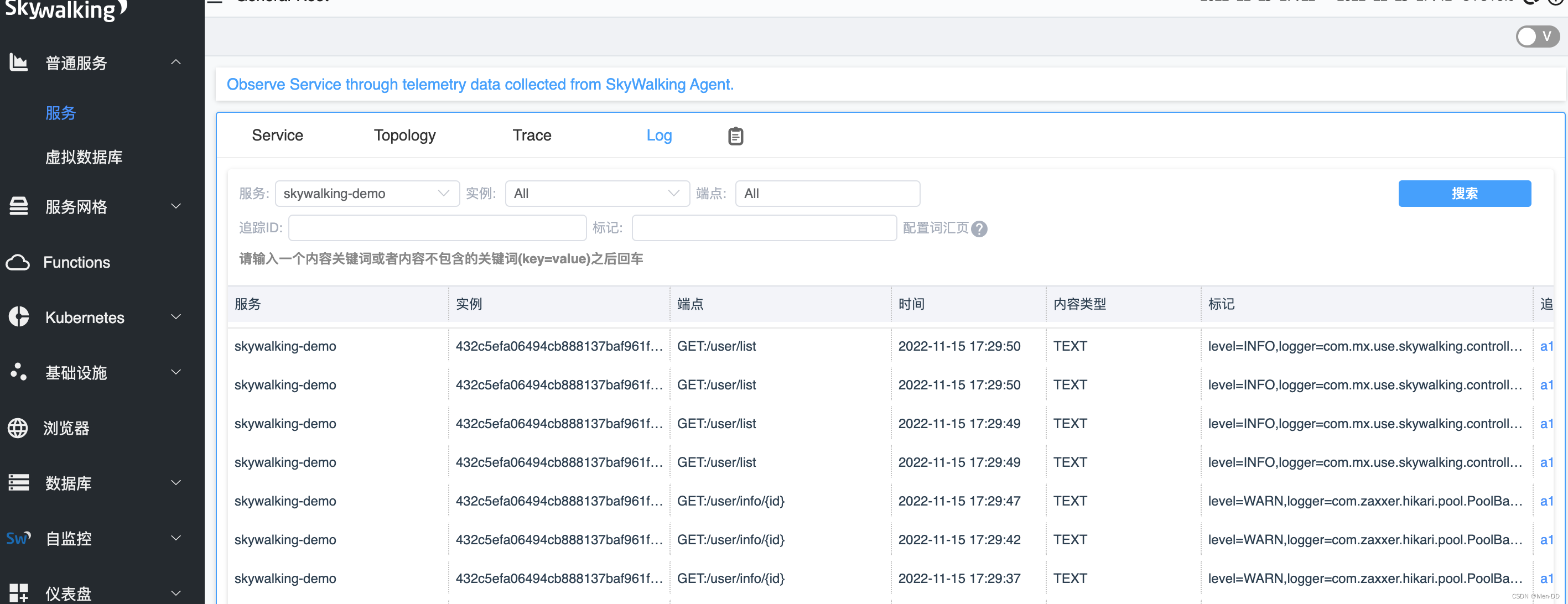1568x604 pixels.
Task: Open the 浏览器 sidebar item
Action: coord(66,428)
